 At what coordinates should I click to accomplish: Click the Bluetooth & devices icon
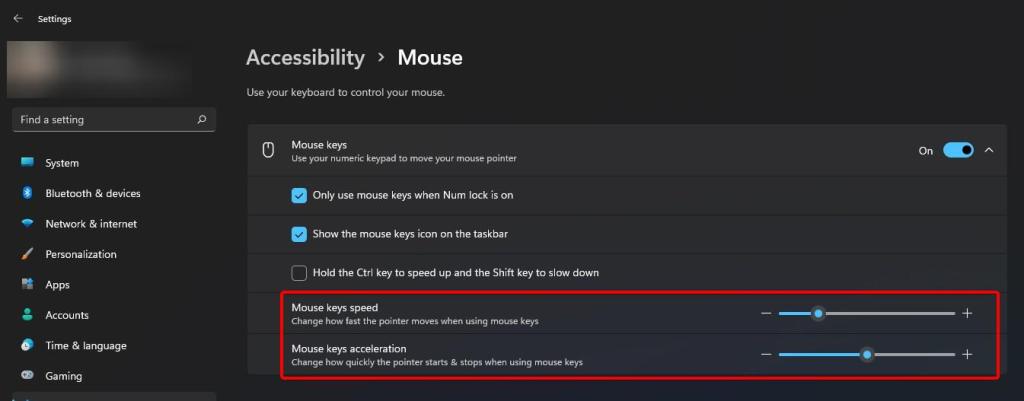click(x=27, y=193)
